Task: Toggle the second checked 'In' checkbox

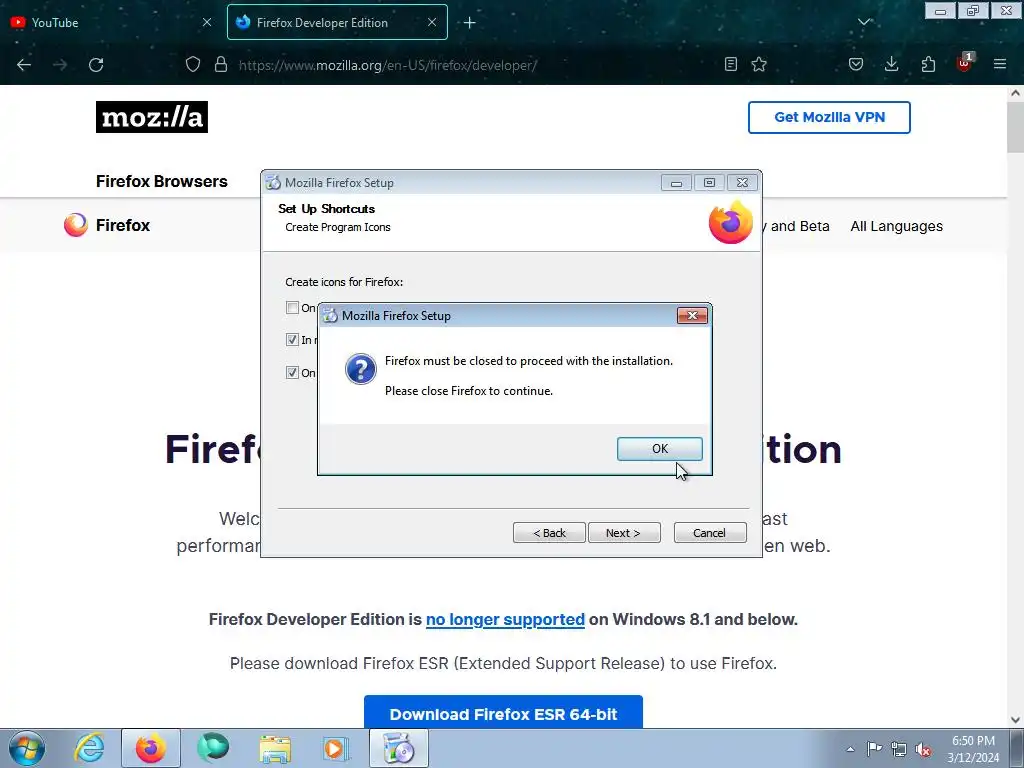Action: click(x=293, y=340)
